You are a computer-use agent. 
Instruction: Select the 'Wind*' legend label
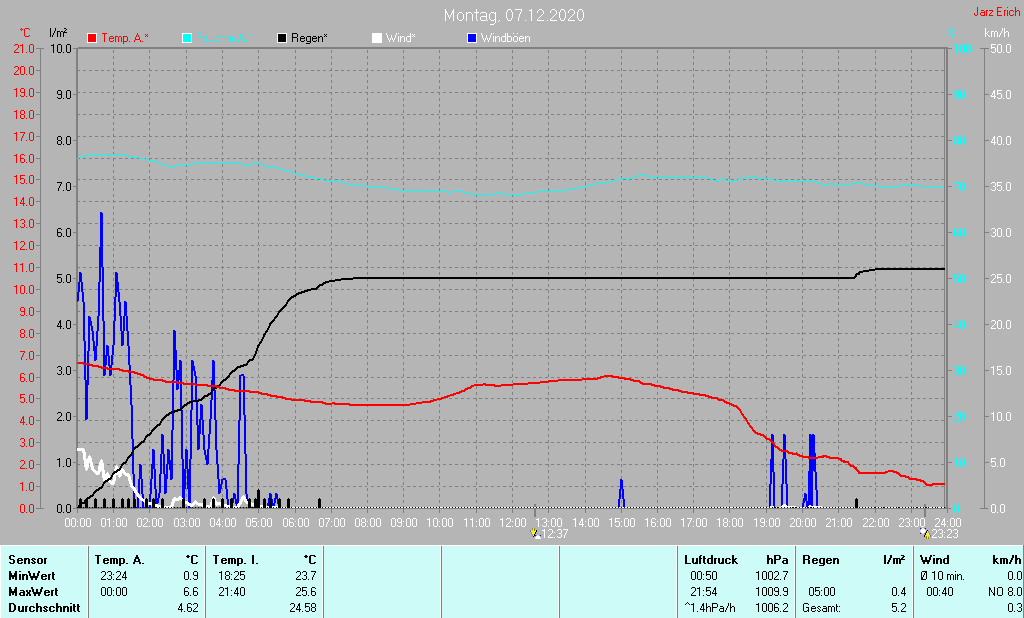pos(400,39)
